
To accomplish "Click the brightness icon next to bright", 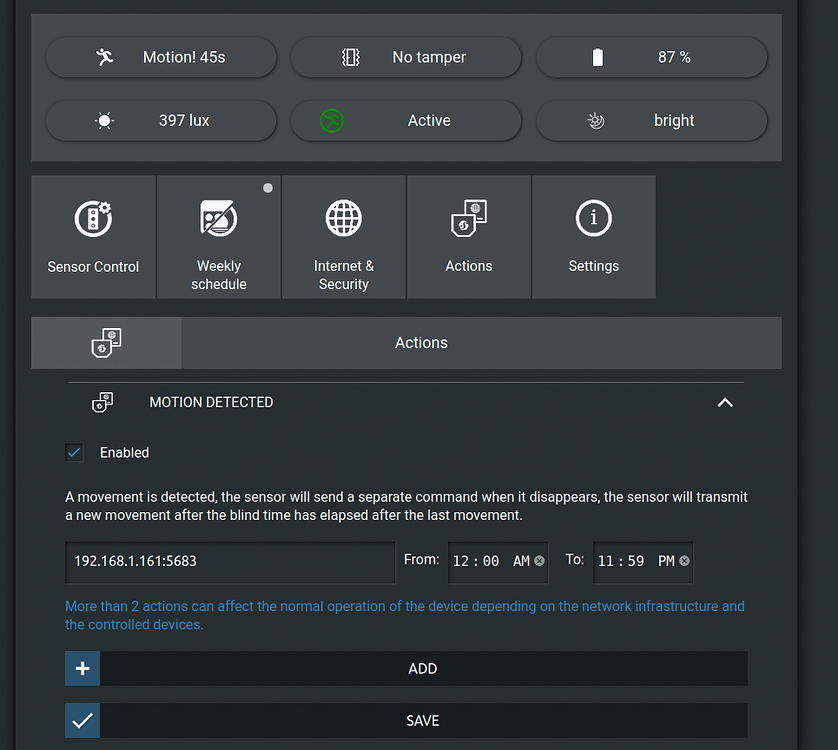I will pos(595,120).
